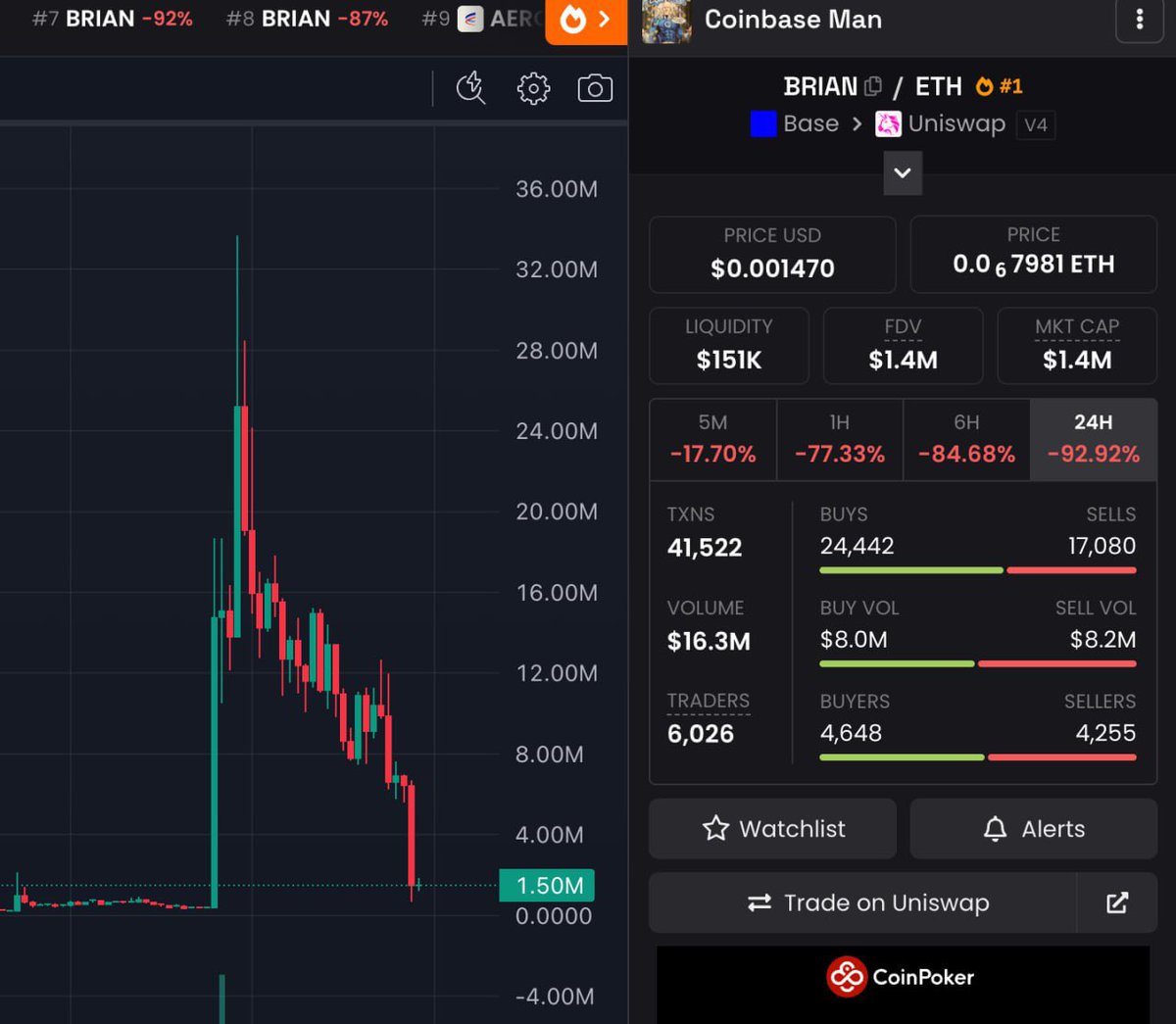This screenshot has width=1176, height=1024.
Task: Click the BUYERS 4,648 value
Action: (851, 733)
